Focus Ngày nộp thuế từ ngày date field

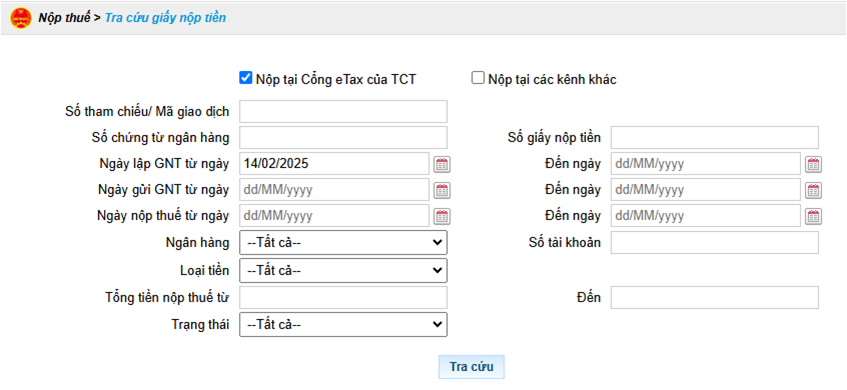click(x=334, y=216)
